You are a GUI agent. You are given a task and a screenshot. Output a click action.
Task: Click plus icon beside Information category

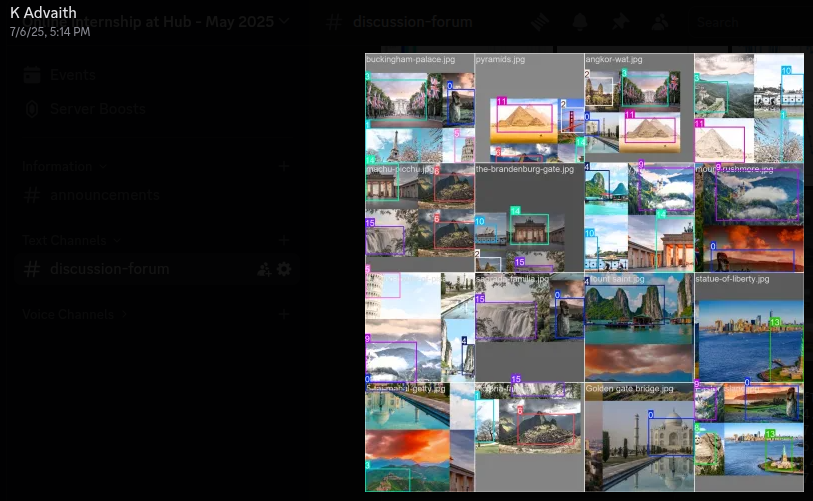pyautogui.click(x=285, y=166)
